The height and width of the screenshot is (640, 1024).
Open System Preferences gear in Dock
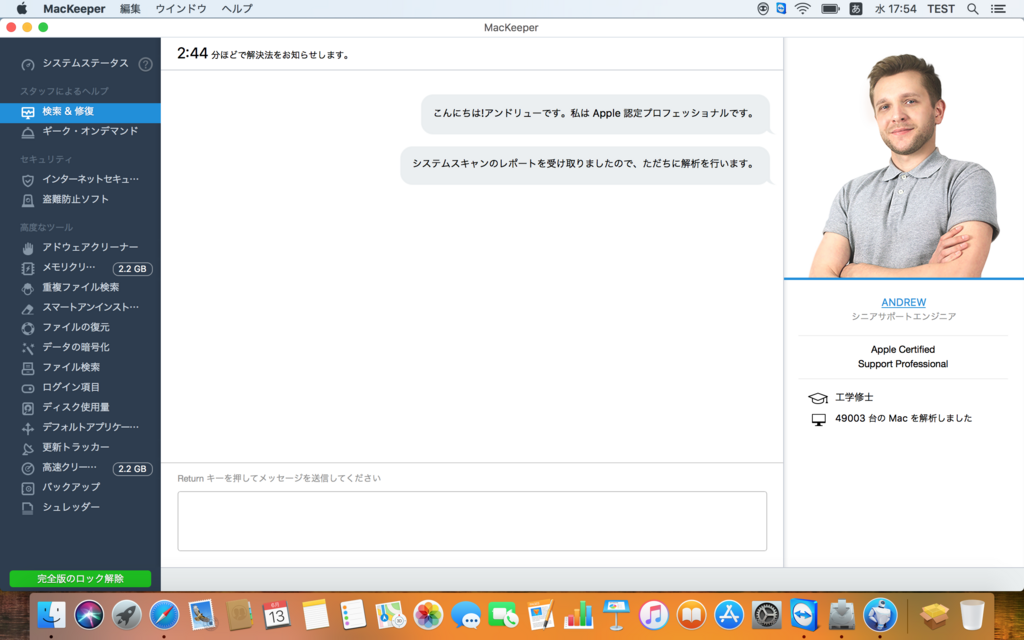(767, 615)
